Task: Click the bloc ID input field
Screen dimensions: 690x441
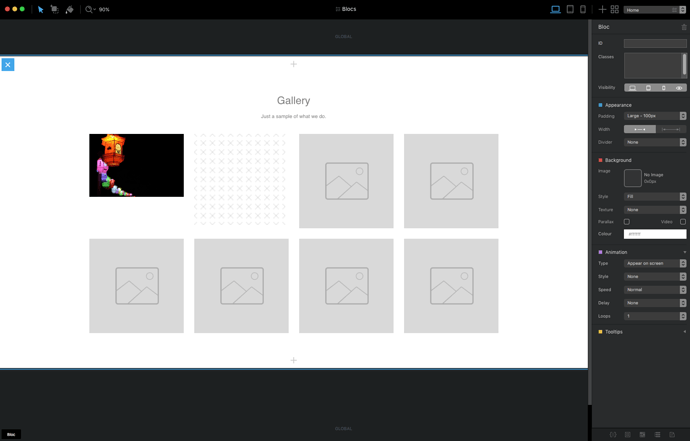Action: [x=655, y=43]
